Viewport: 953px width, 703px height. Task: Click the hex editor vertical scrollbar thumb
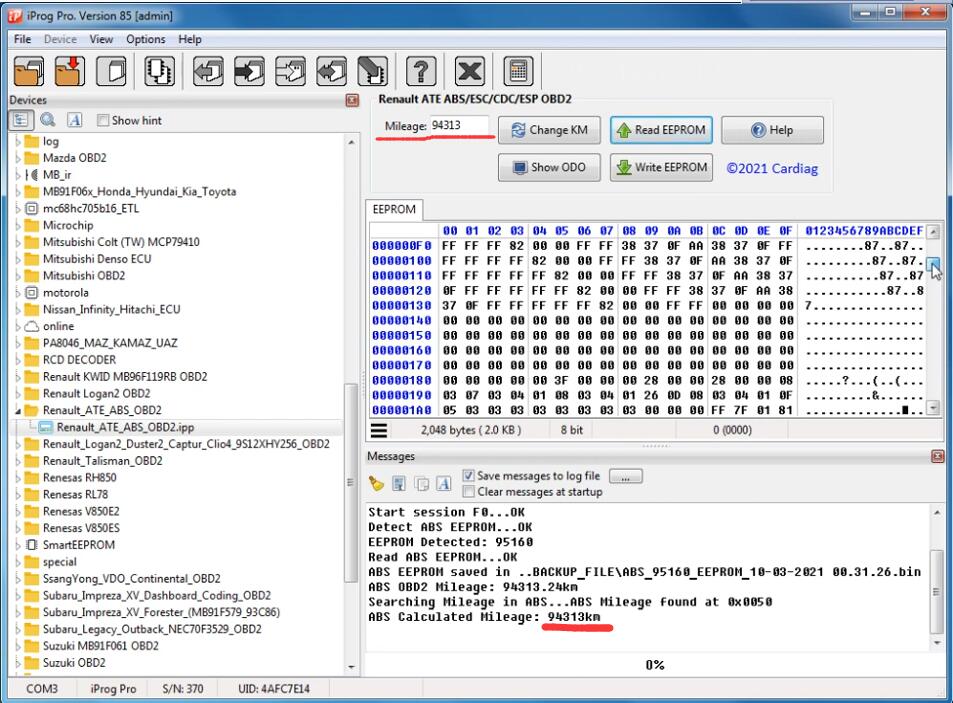click(934, 264)
